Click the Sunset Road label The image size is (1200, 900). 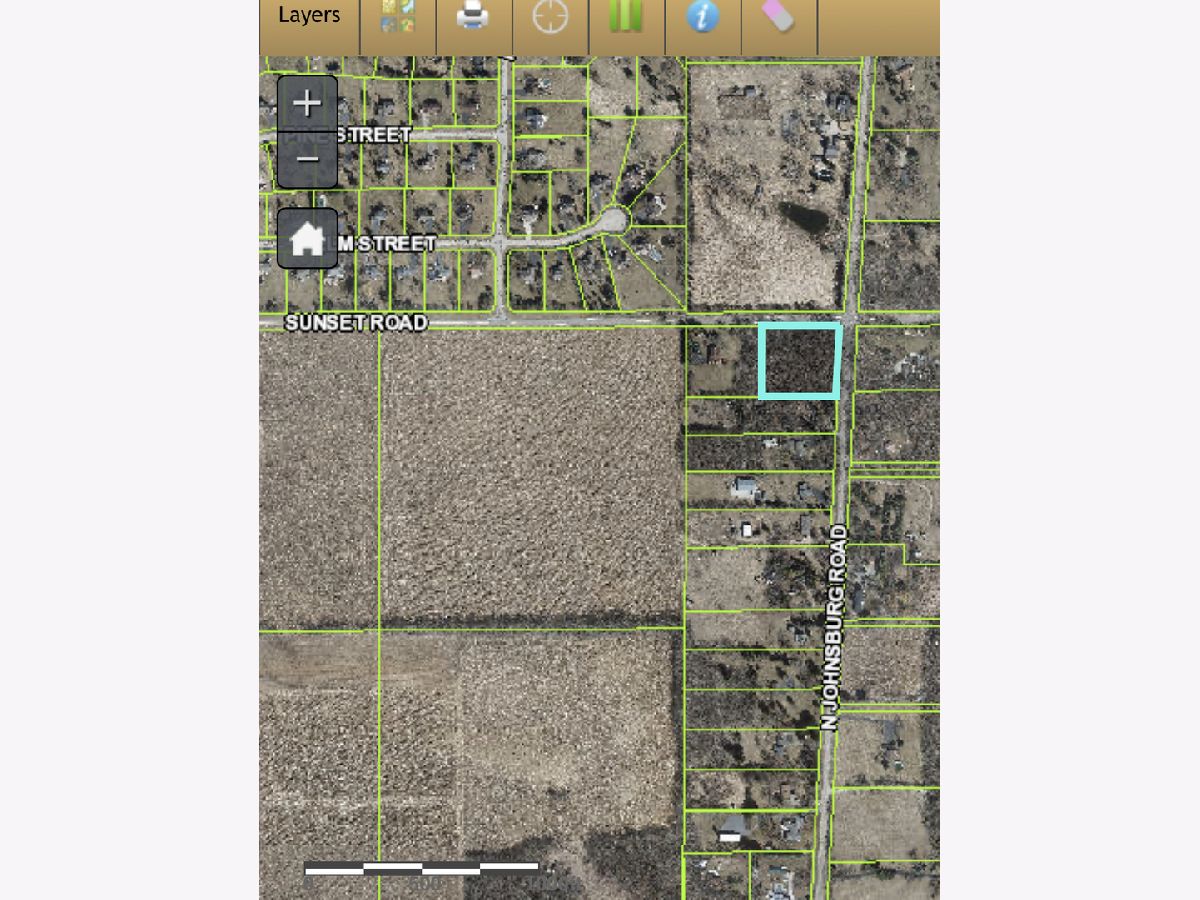click(356, 323)
